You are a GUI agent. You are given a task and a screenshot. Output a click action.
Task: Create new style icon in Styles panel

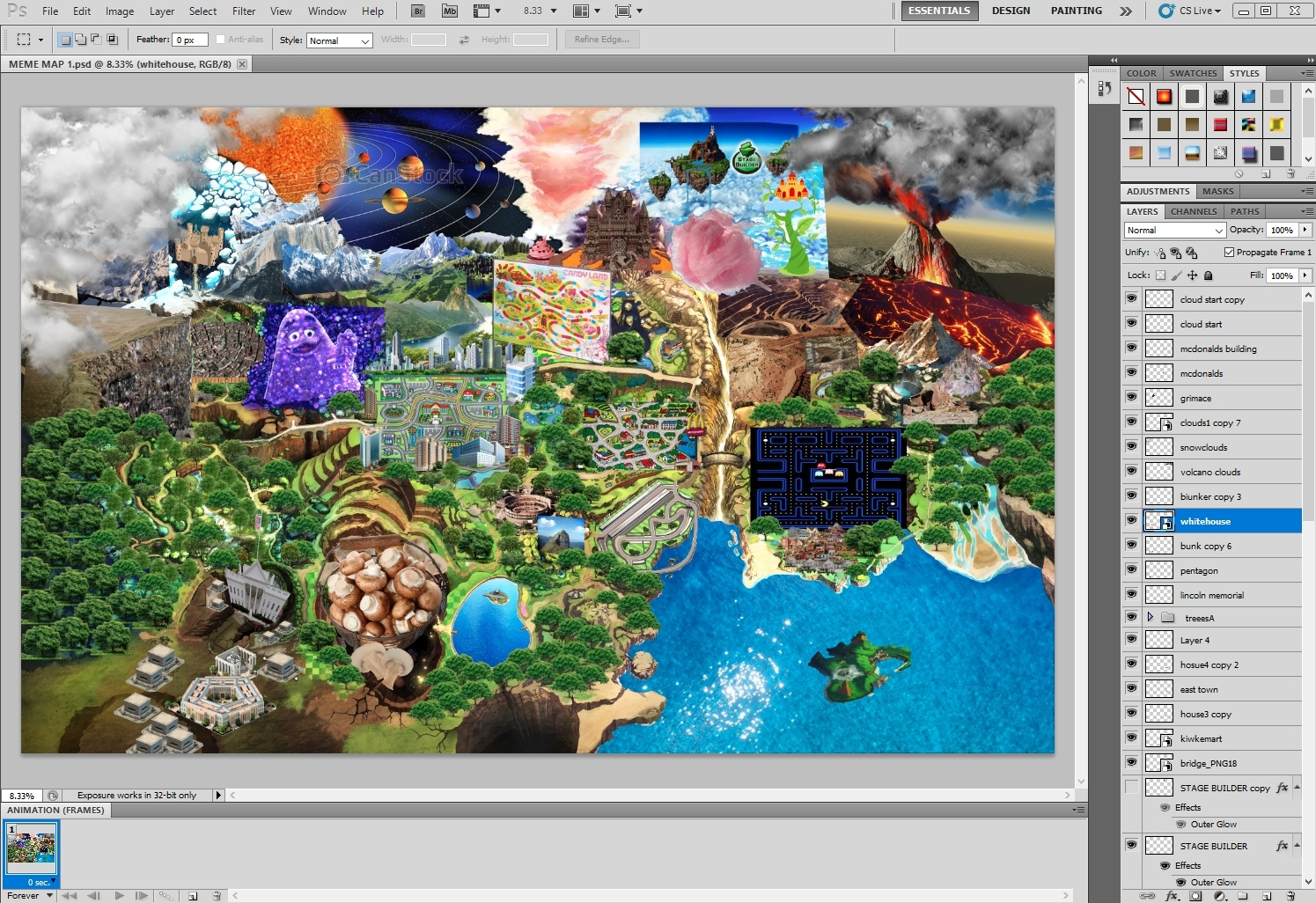tap(1266, 174)
